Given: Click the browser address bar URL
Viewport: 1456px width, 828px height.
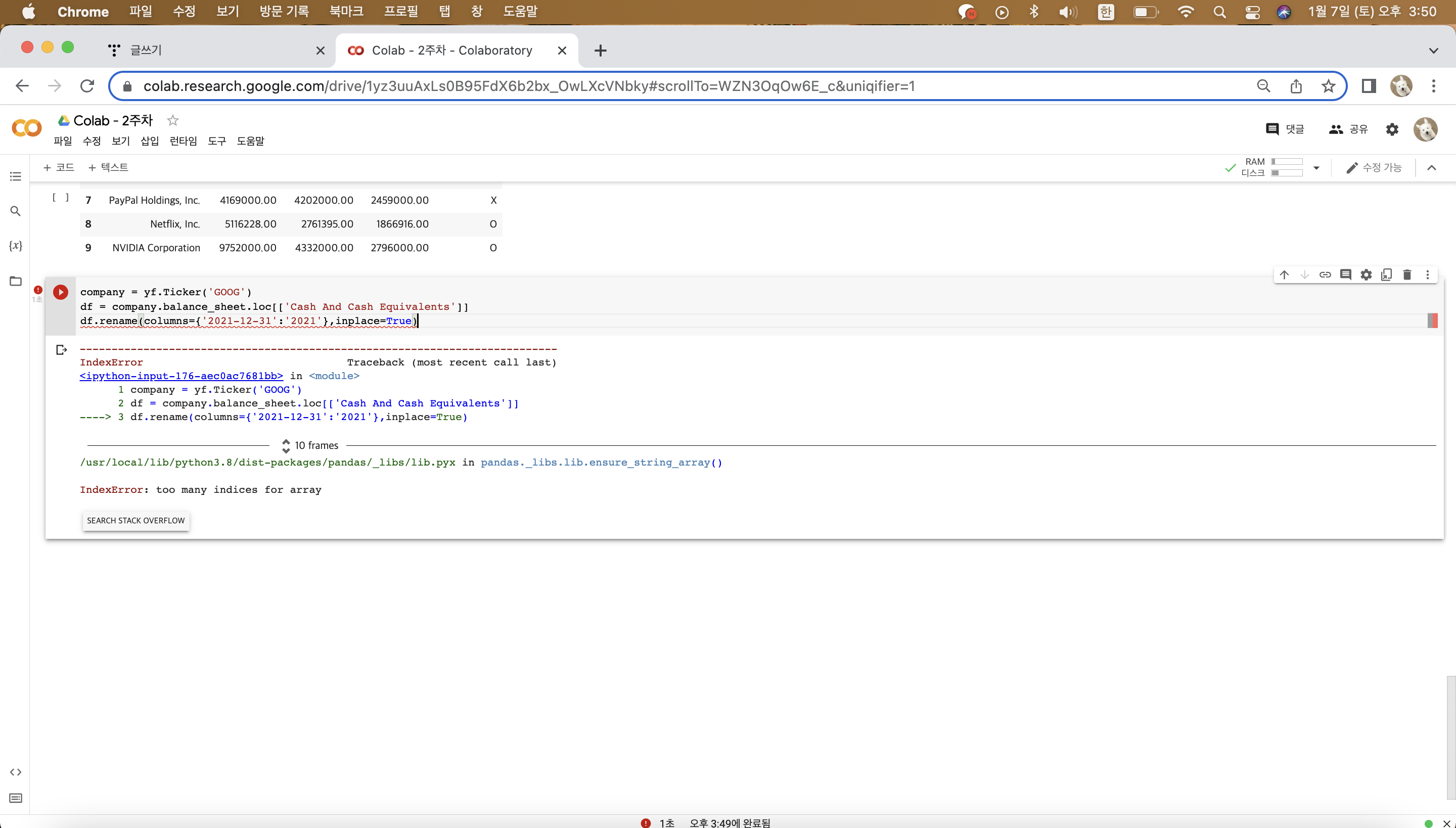Looking at the screenshot, I should tap(529, 86).
